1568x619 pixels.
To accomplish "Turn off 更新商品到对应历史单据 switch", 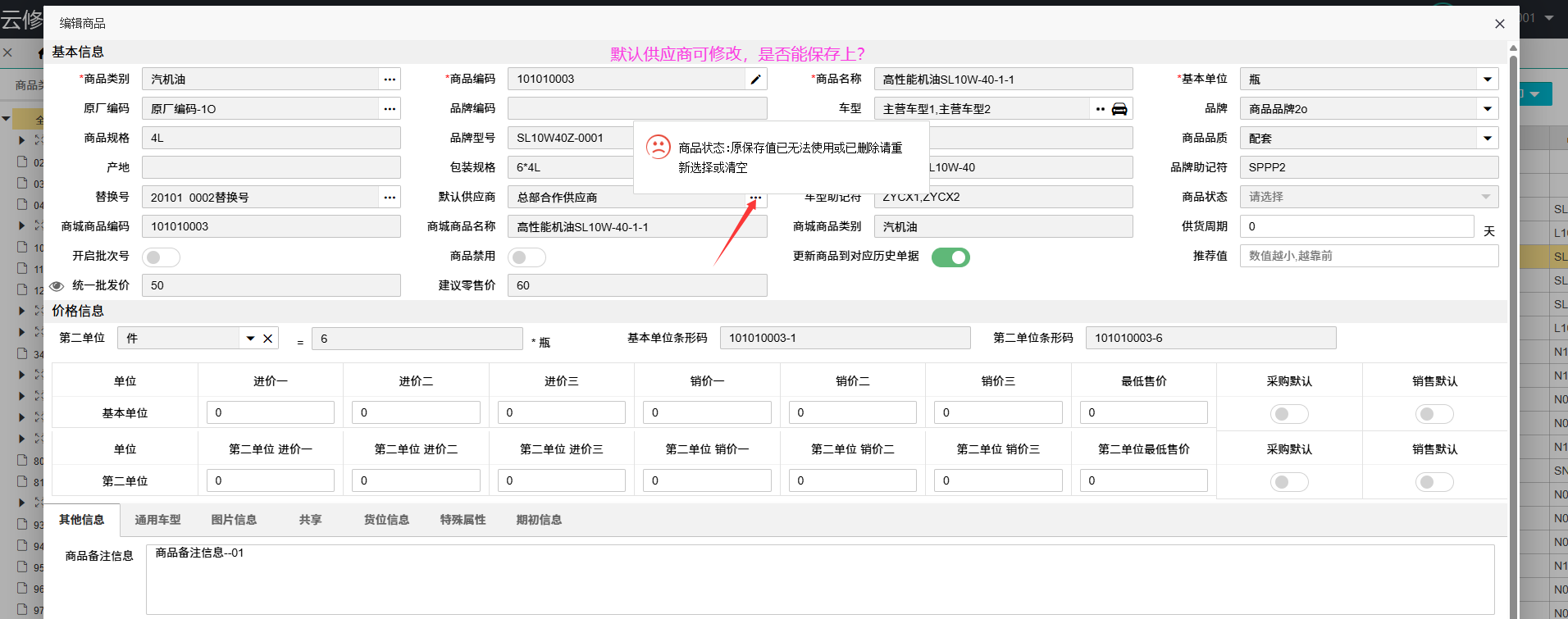I will pos(950,257).
